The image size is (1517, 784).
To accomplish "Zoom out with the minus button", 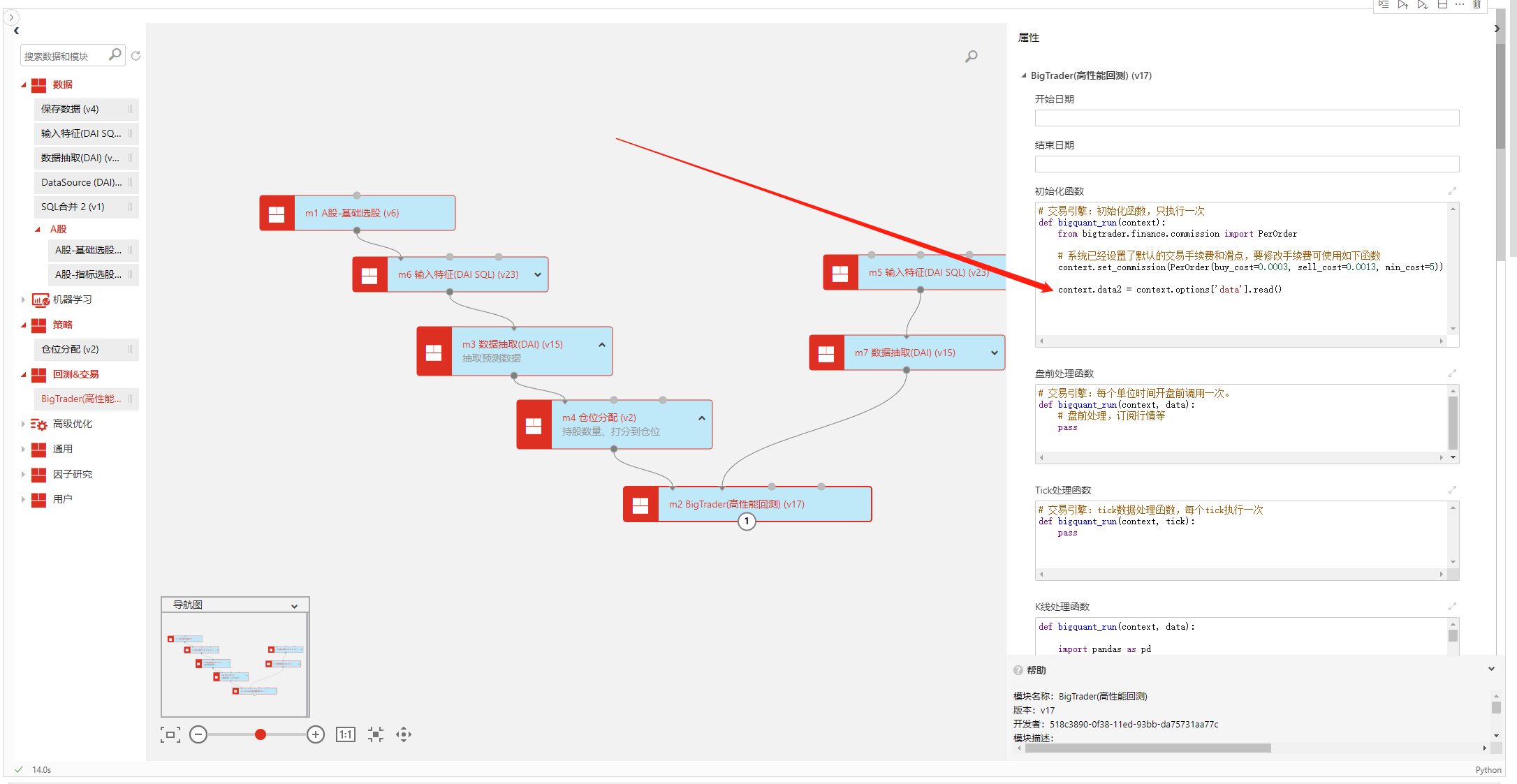I will pos(198,734).
